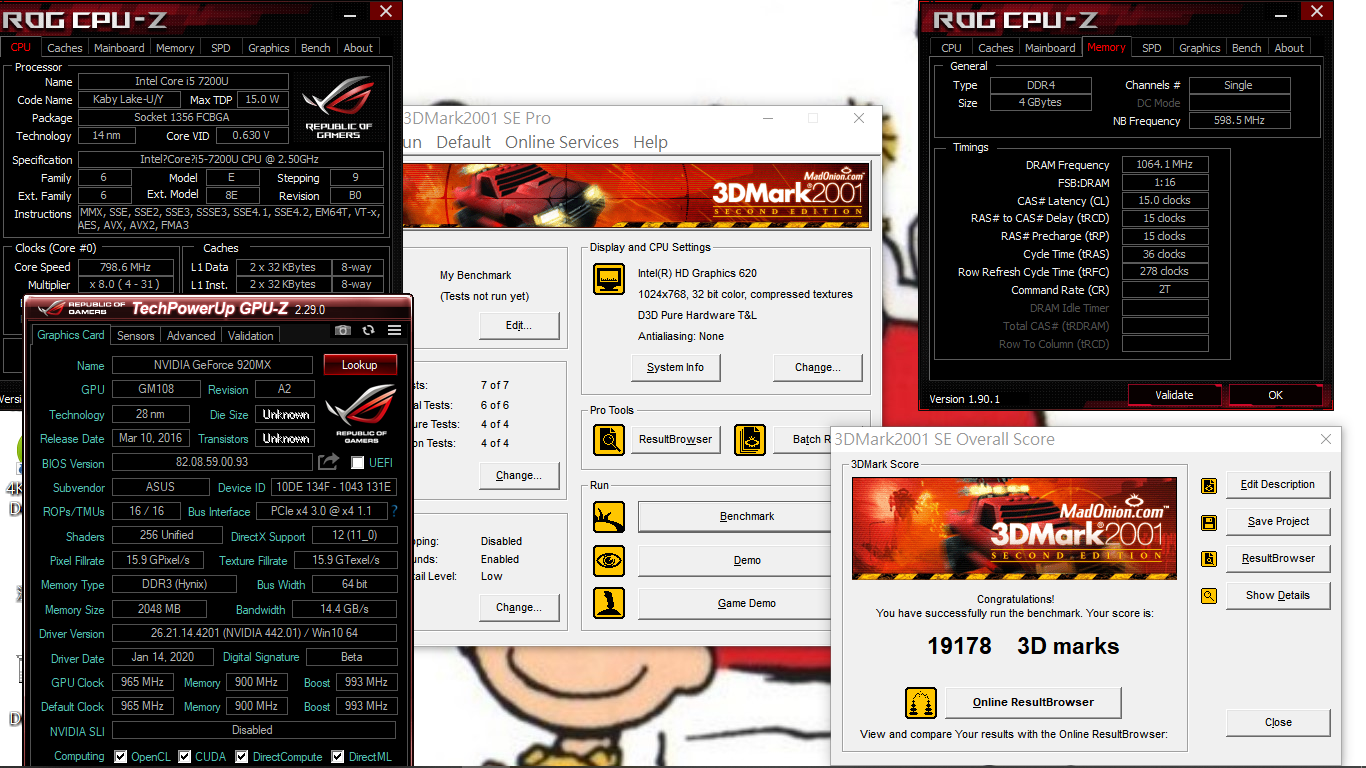1366x768 pixels.
Task: Click the Edit... button under My Benchmark
Action: (x=519, y=326)
